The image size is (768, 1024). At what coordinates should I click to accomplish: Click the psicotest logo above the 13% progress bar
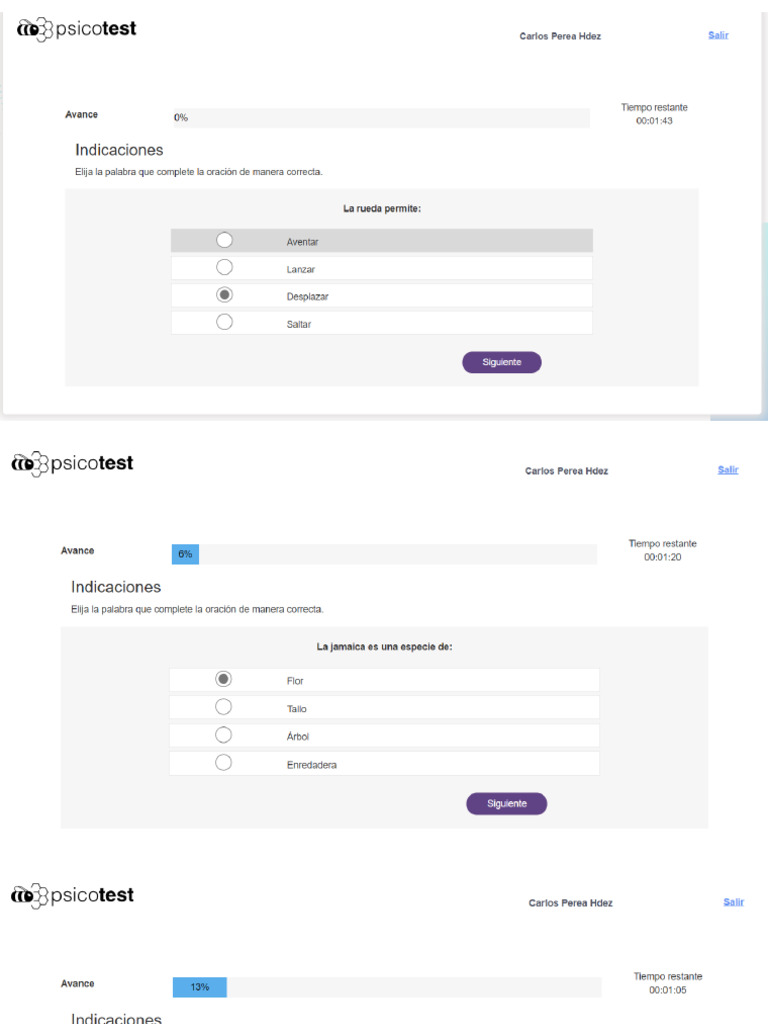[72, 895]
